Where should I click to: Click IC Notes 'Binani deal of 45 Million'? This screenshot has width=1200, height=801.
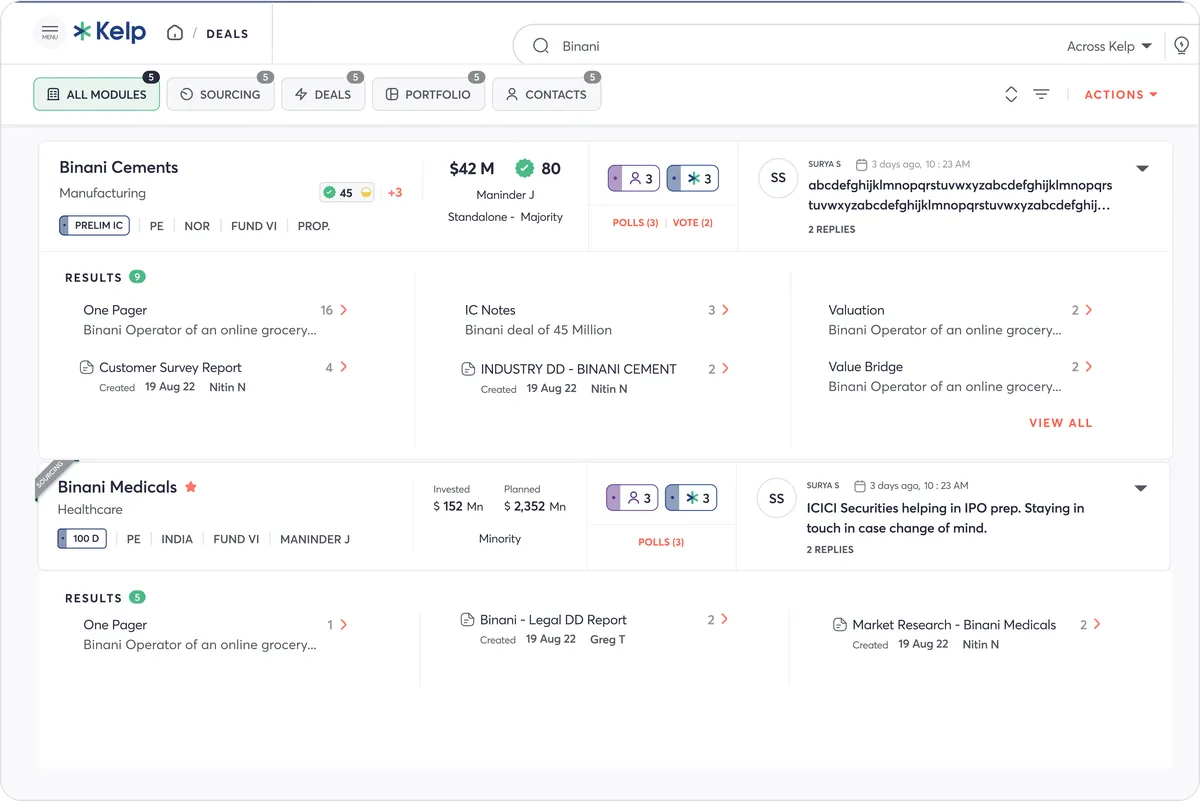(x=538, y=330)
